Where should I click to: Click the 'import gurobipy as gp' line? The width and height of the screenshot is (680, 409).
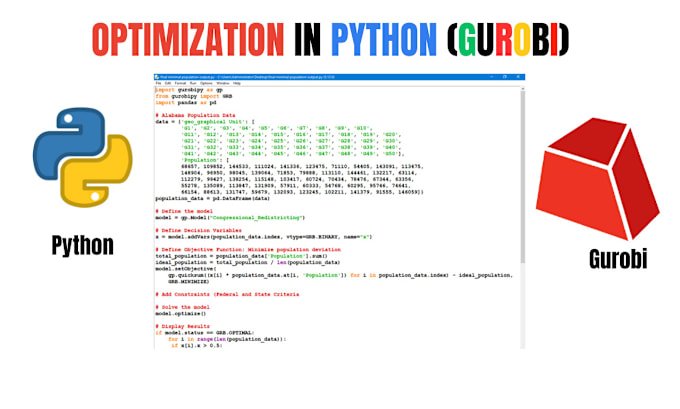[x=189, y=90]
